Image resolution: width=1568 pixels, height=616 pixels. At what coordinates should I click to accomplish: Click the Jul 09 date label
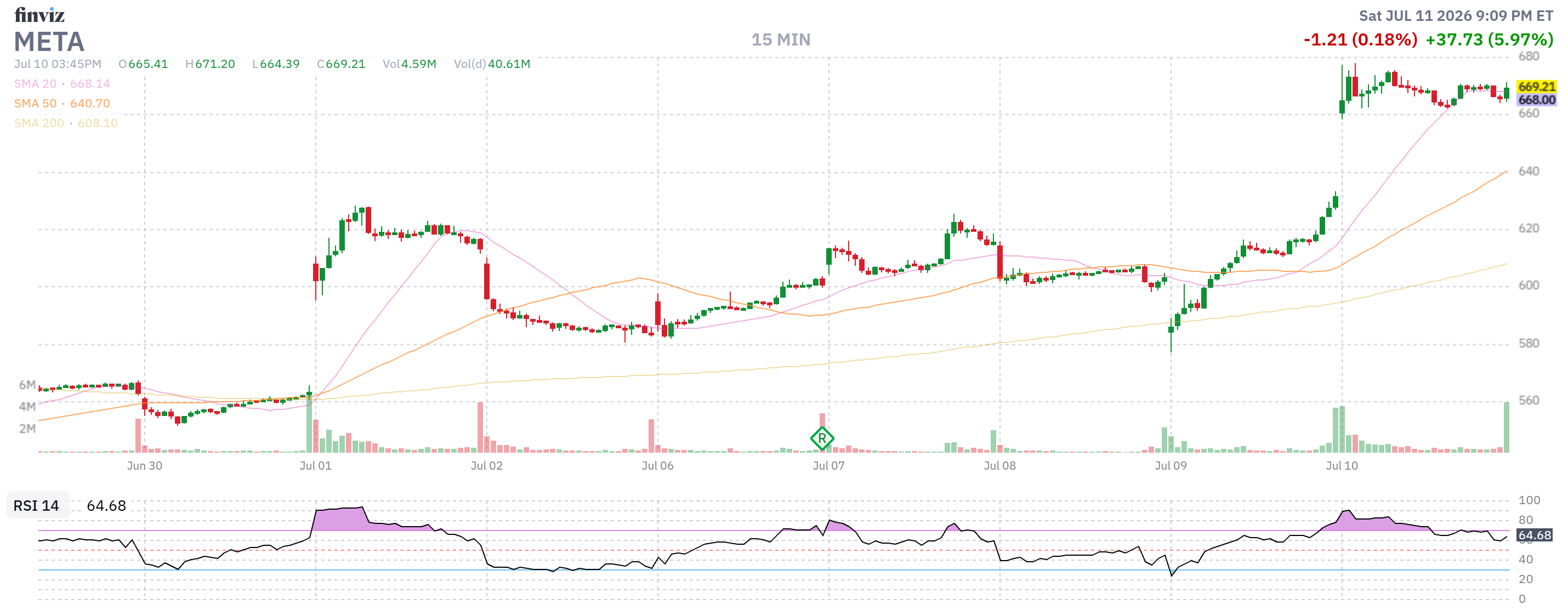(x=1171, y=466)
